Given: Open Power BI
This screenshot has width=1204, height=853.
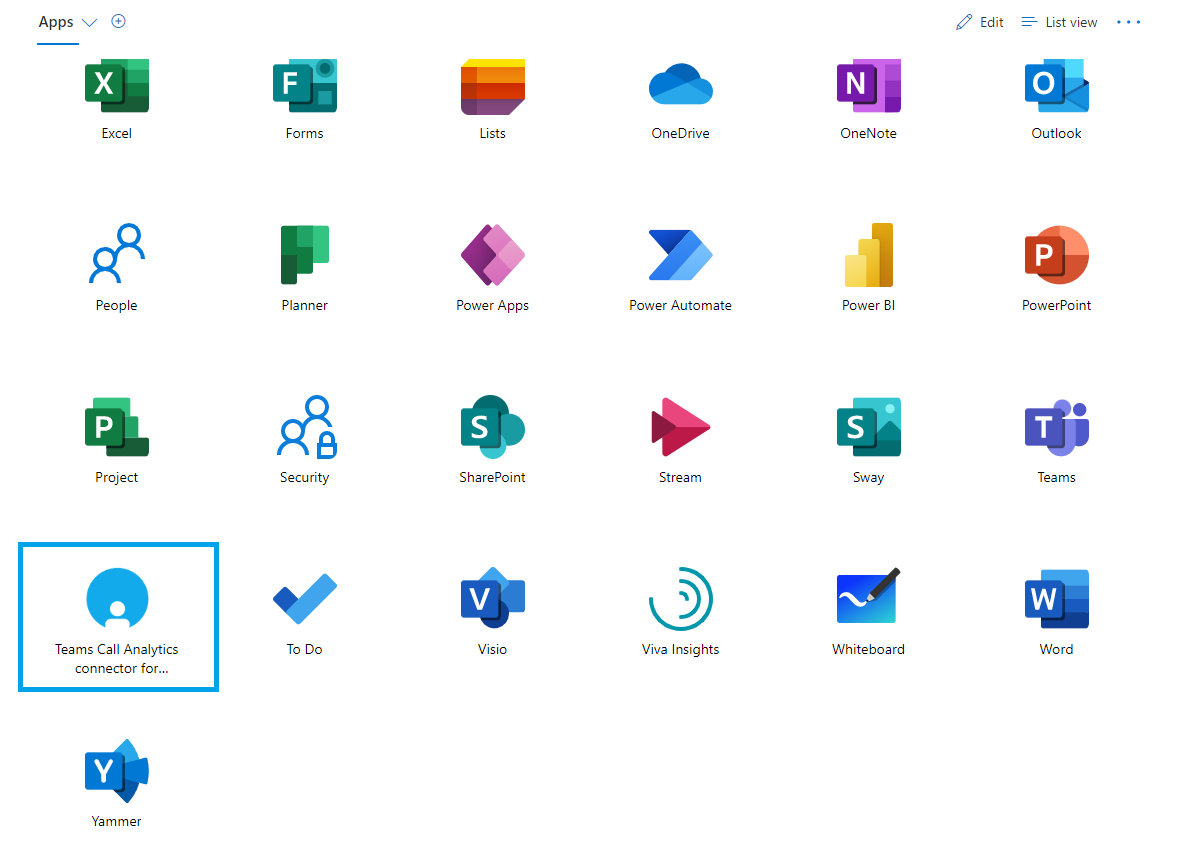Looking at the screenshot, I should tap(868, 257).
